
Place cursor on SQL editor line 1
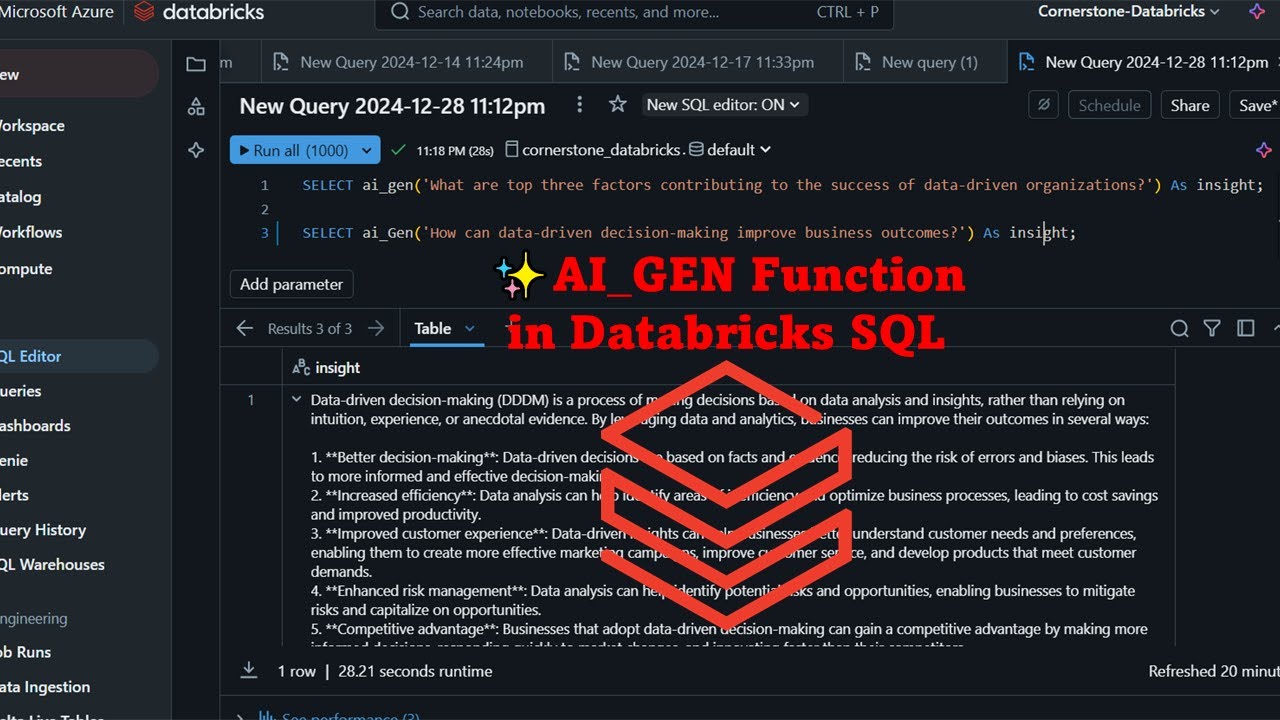point(783,185)
